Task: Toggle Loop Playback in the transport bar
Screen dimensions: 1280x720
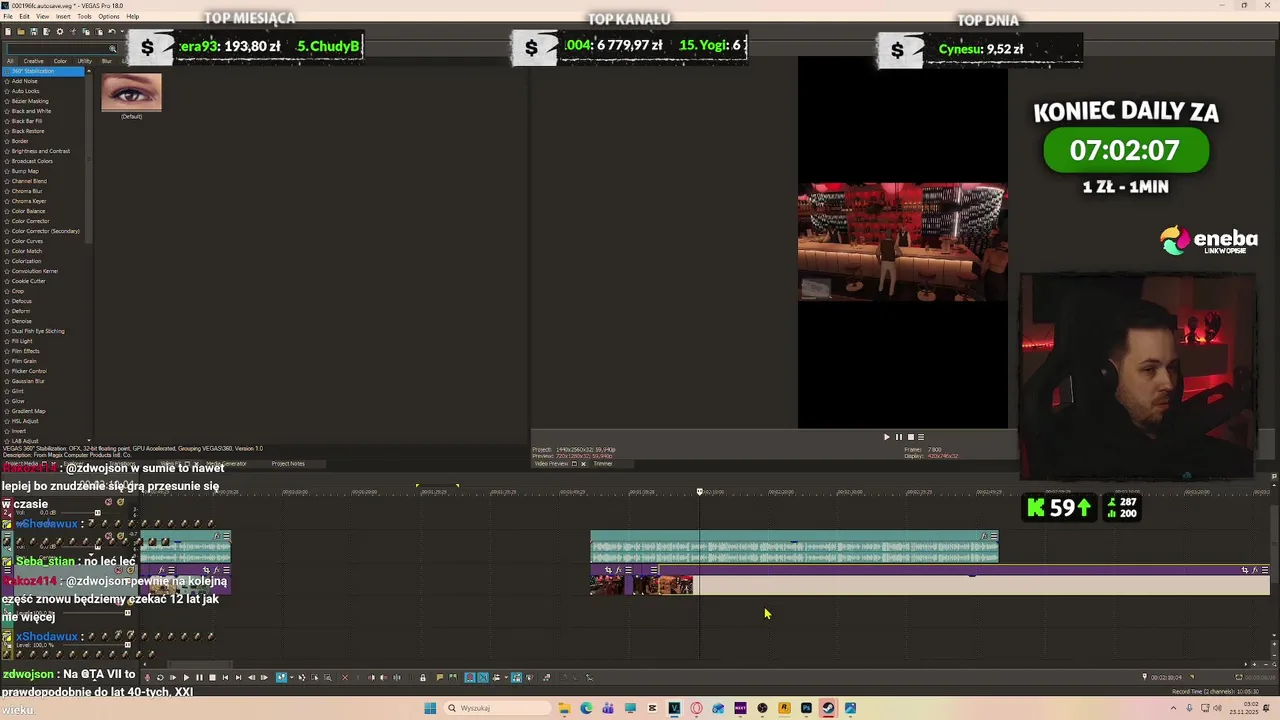Action: 160,678
